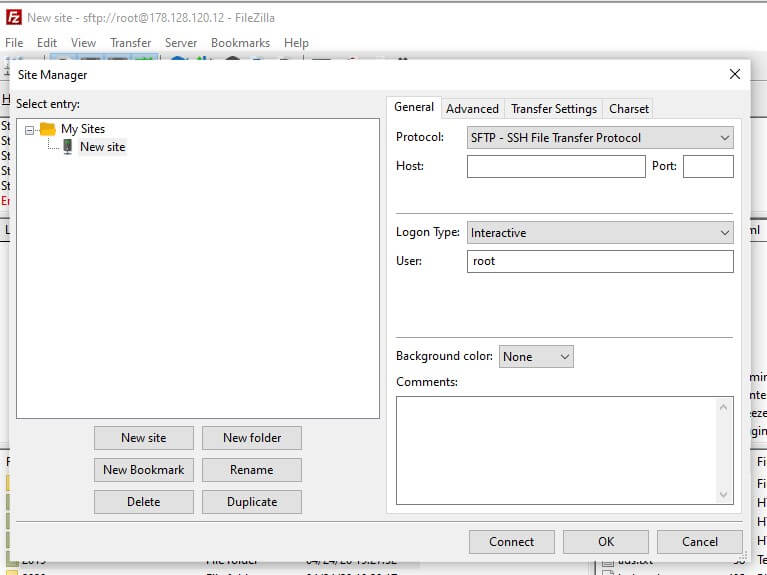The image size is (767, 575).
Task: Focus the Host input field
Action: 556,166
